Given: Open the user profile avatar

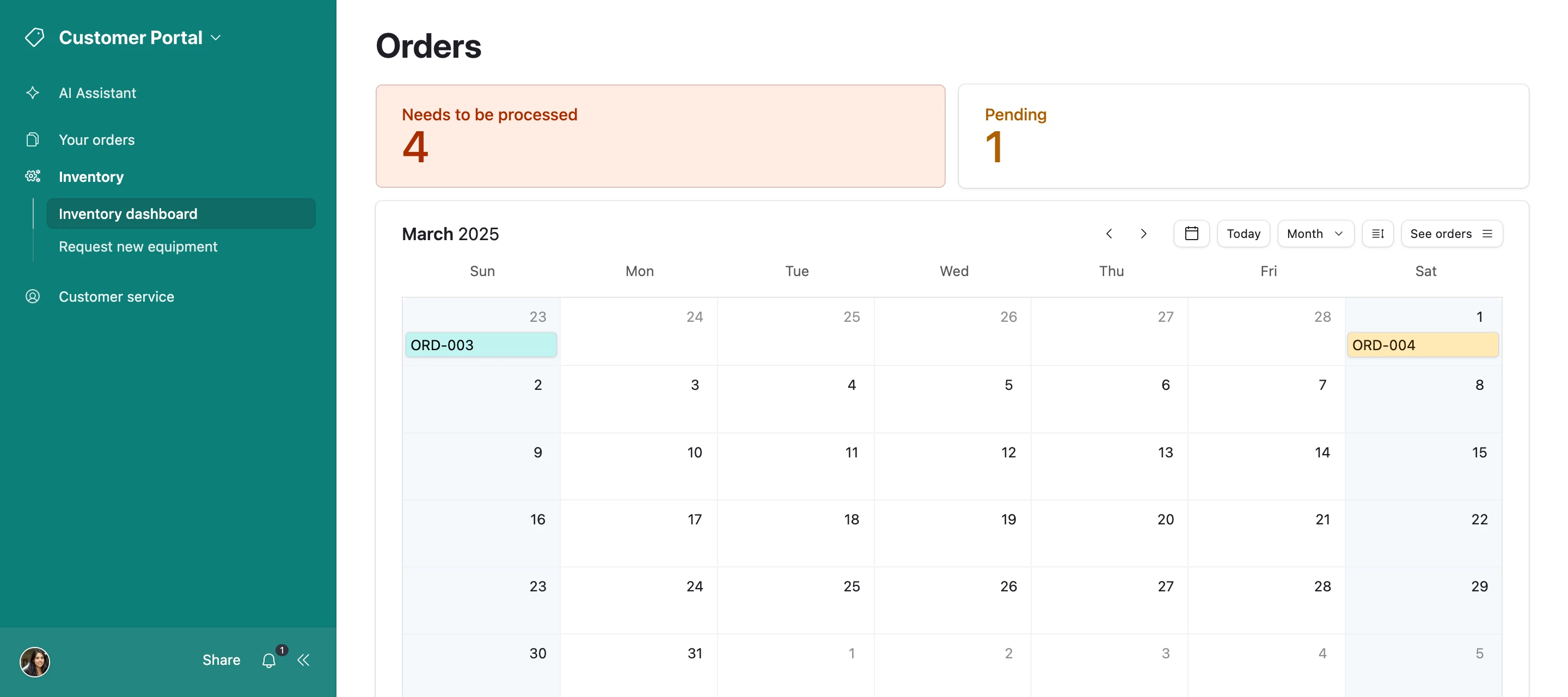Looking at the screenshot, I should [35, 662].
